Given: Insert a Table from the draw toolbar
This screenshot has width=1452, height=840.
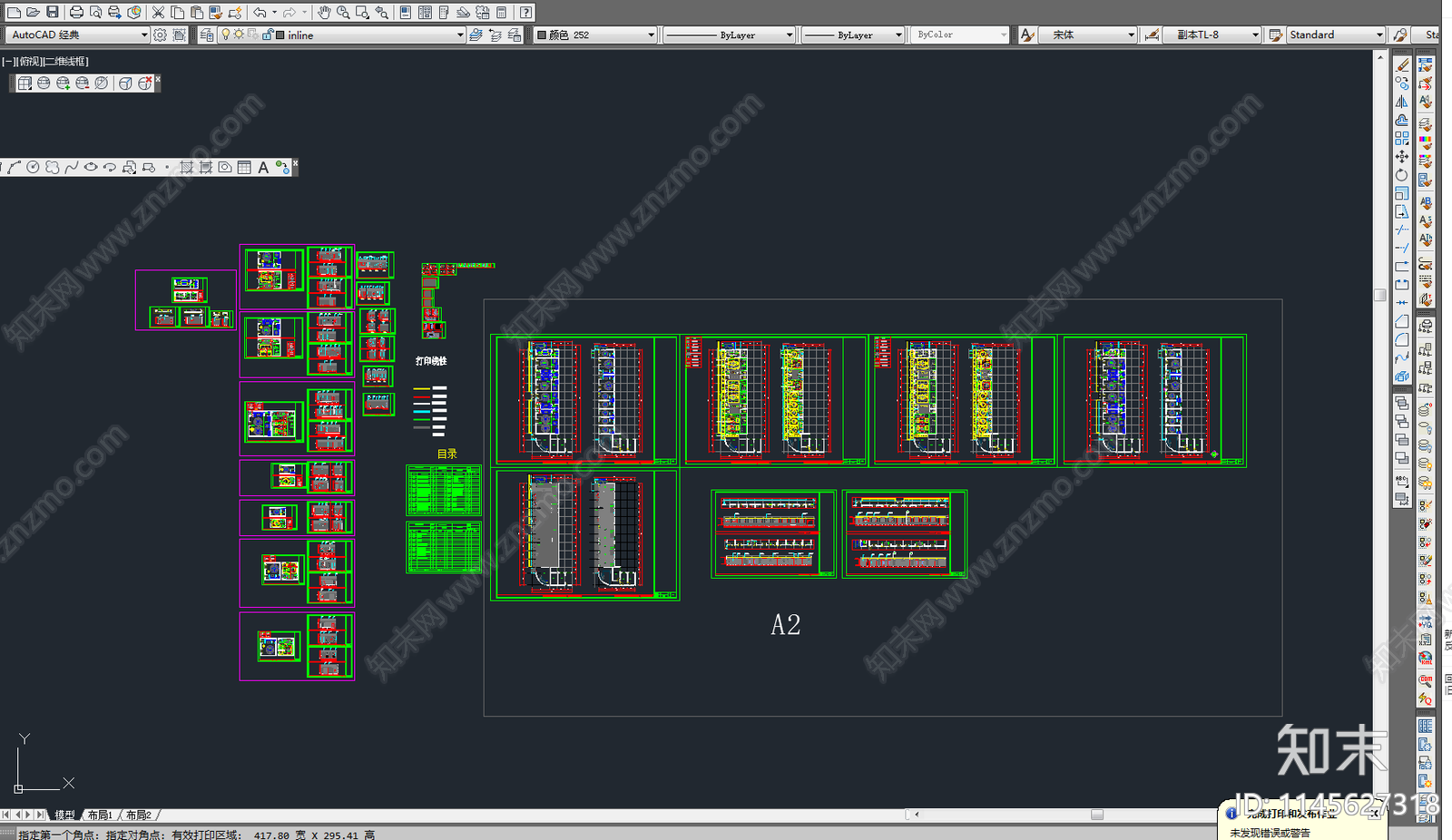Looking at the screenshot, I should [244, 168].
